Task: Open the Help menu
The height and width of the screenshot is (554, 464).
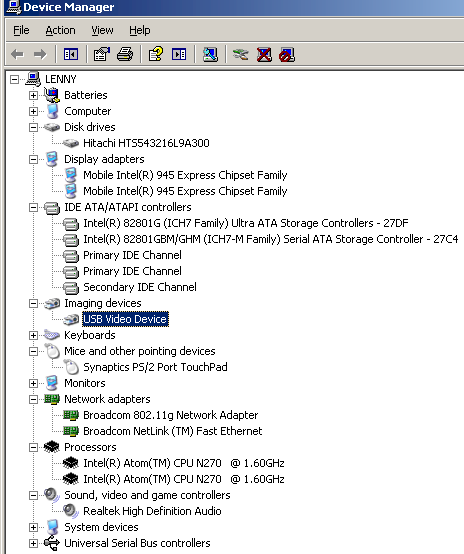Action: [140, 30]
